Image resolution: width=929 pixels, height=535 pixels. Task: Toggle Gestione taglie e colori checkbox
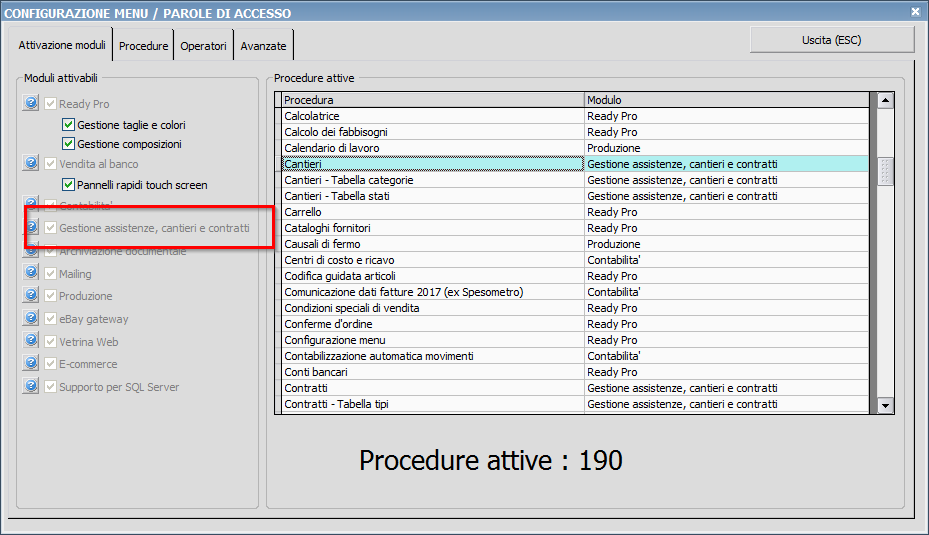(x=68, y=125)
